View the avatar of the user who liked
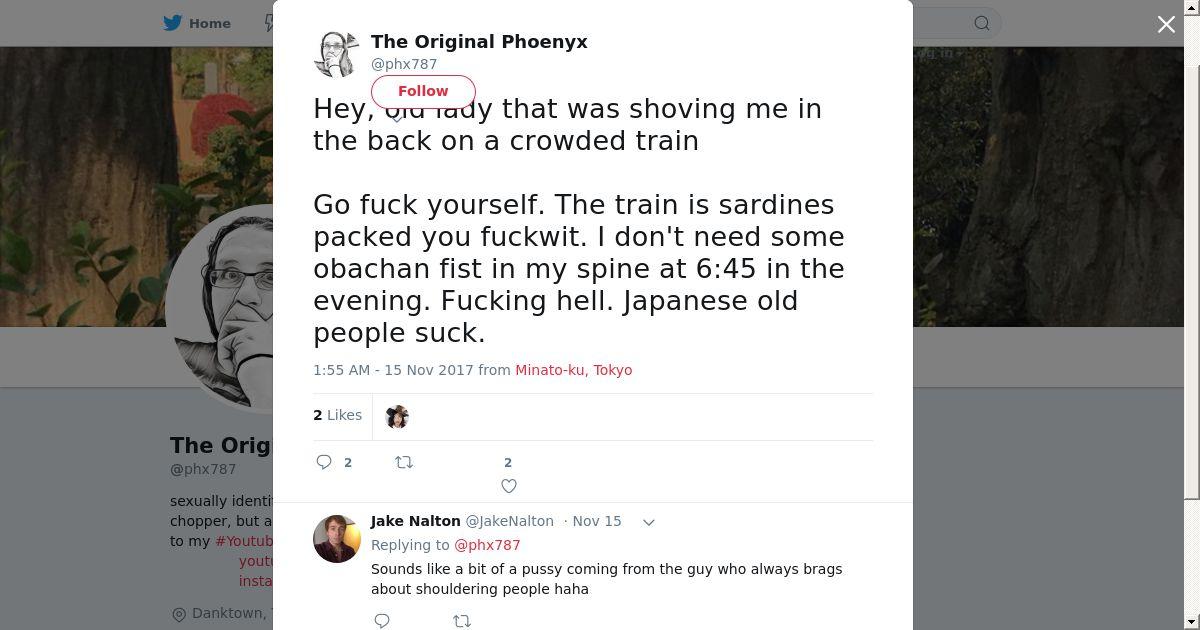 click(x=397, y=417)
